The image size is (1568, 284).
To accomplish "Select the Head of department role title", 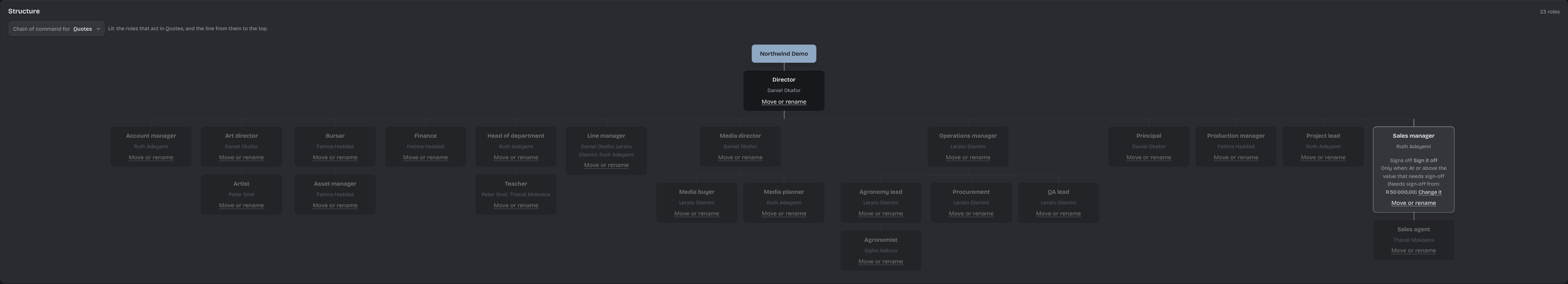I will tap(516, 136).
